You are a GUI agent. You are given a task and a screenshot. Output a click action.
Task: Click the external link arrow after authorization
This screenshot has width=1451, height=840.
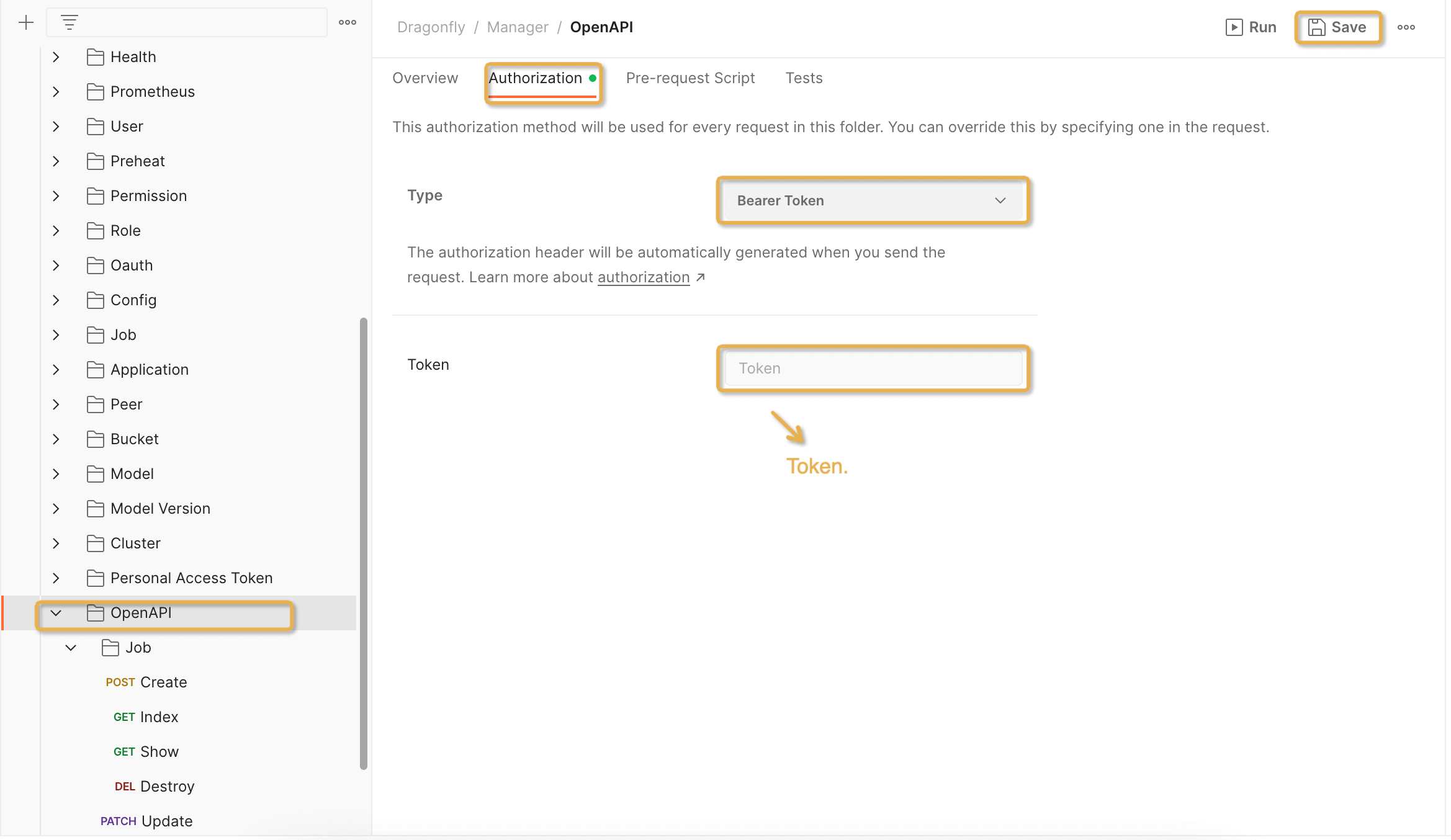701,277
